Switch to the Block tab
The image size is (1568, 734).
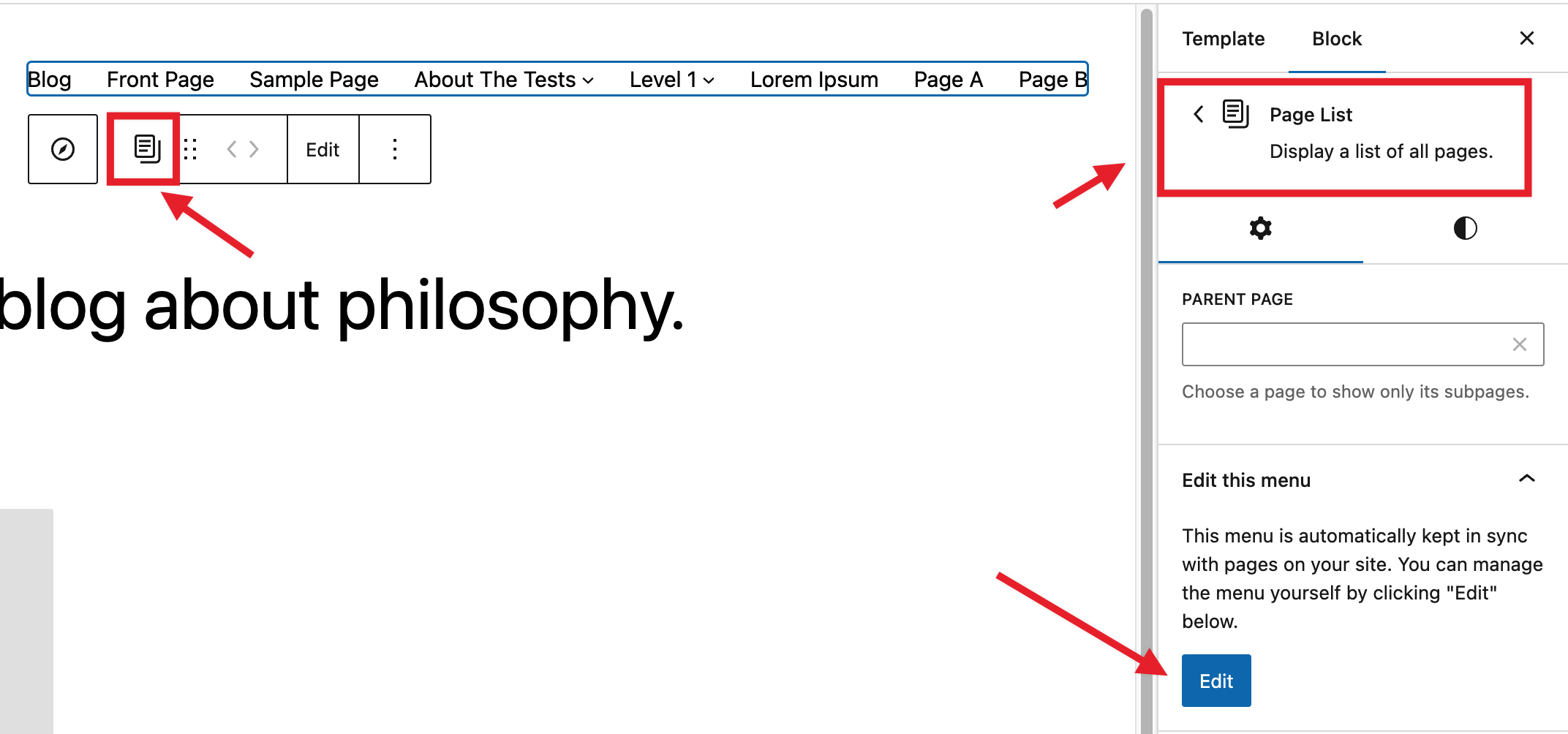click(1336, 39)
